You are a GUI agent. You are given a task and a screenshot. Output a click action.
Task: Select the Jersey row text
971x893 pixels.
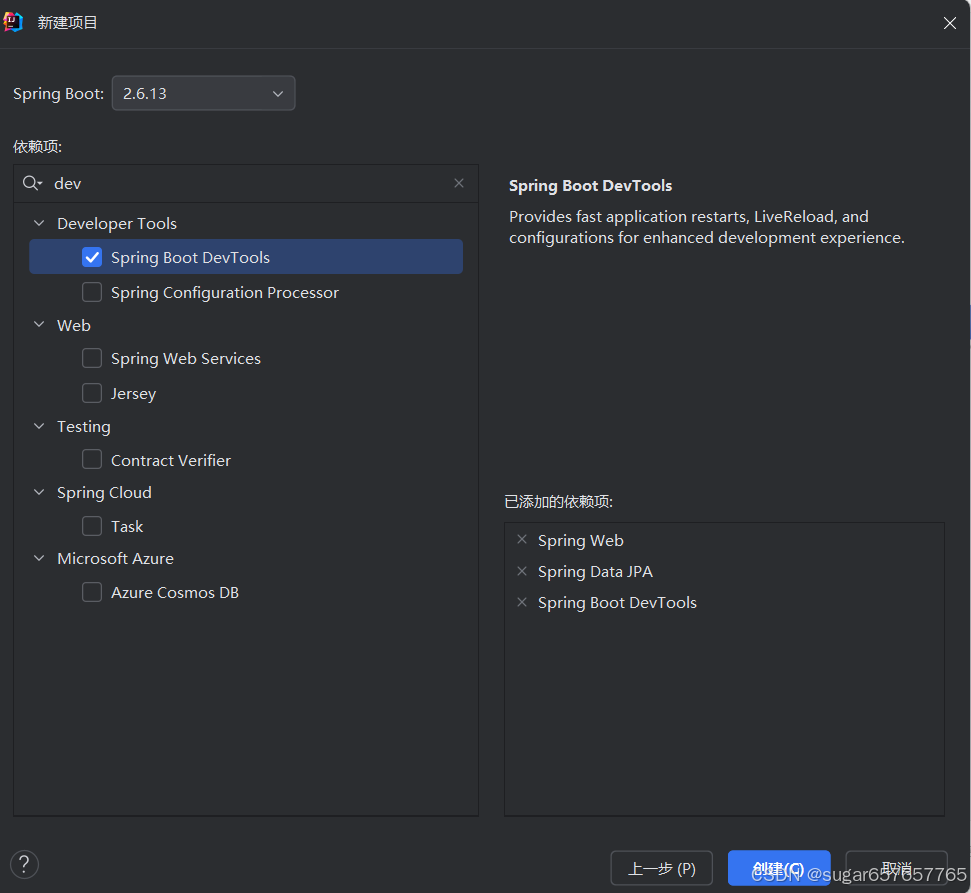[x=133, y=393]
